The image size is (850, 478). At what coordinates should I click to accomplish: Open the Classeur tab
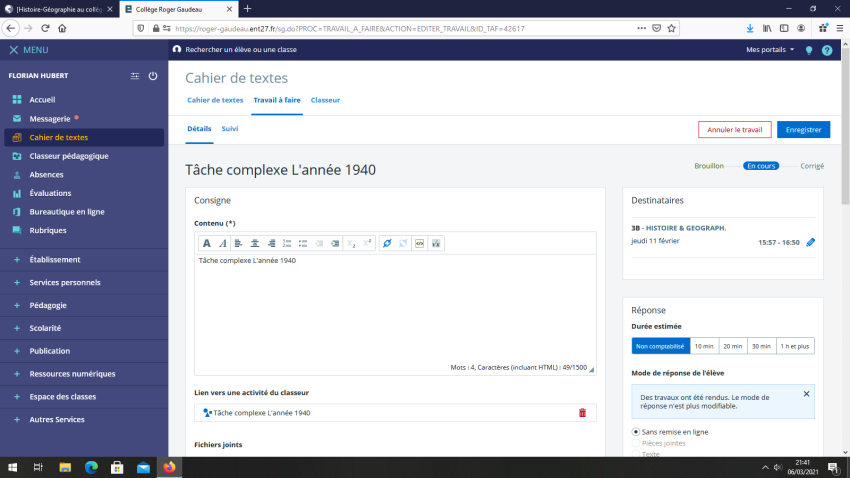click(325, 100)
